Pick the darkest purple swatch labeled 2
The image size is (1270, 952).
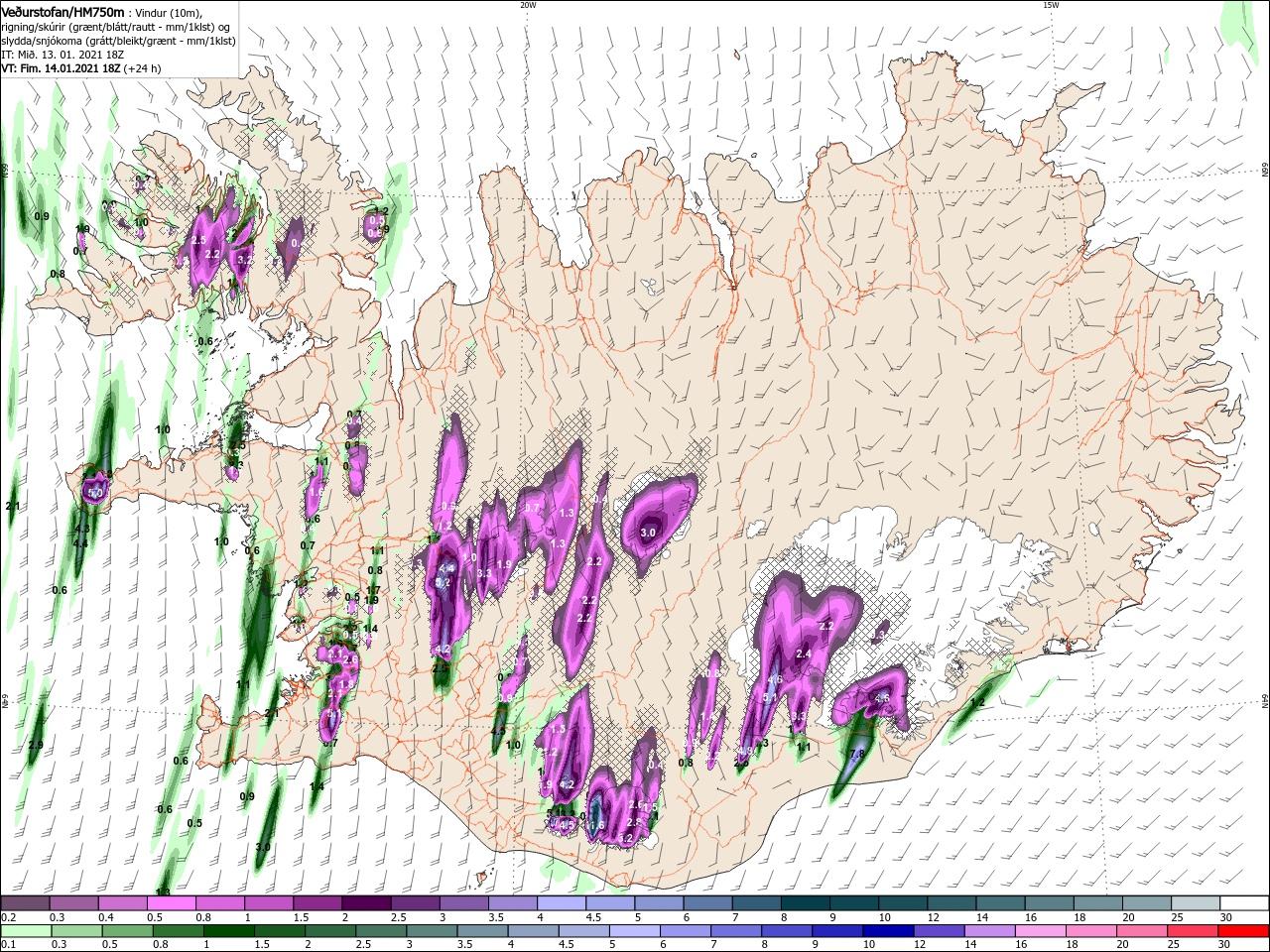[x=365, y=903]
